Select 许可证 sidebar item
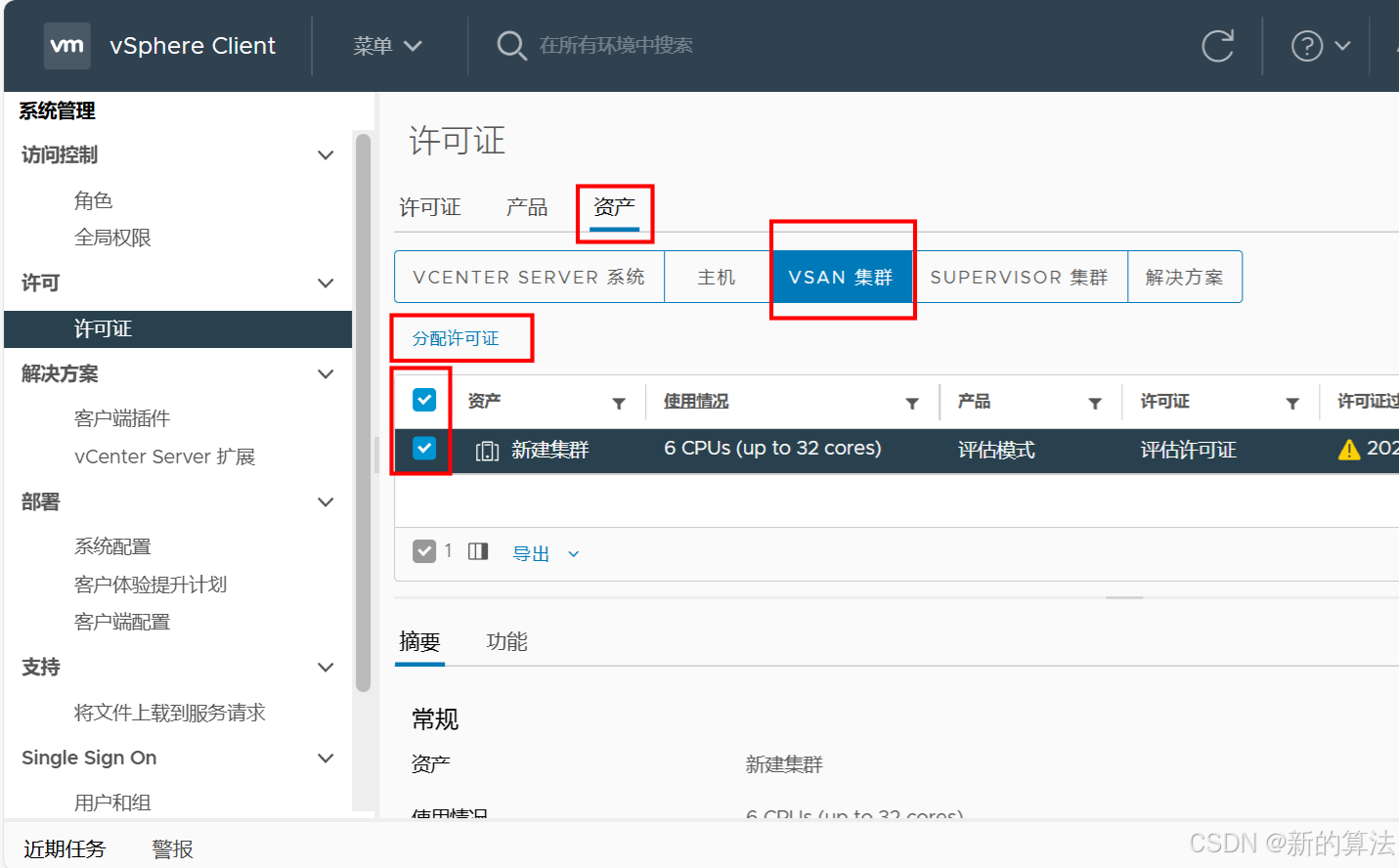This screenshot has width=1399, height=868. pos(178,329)
